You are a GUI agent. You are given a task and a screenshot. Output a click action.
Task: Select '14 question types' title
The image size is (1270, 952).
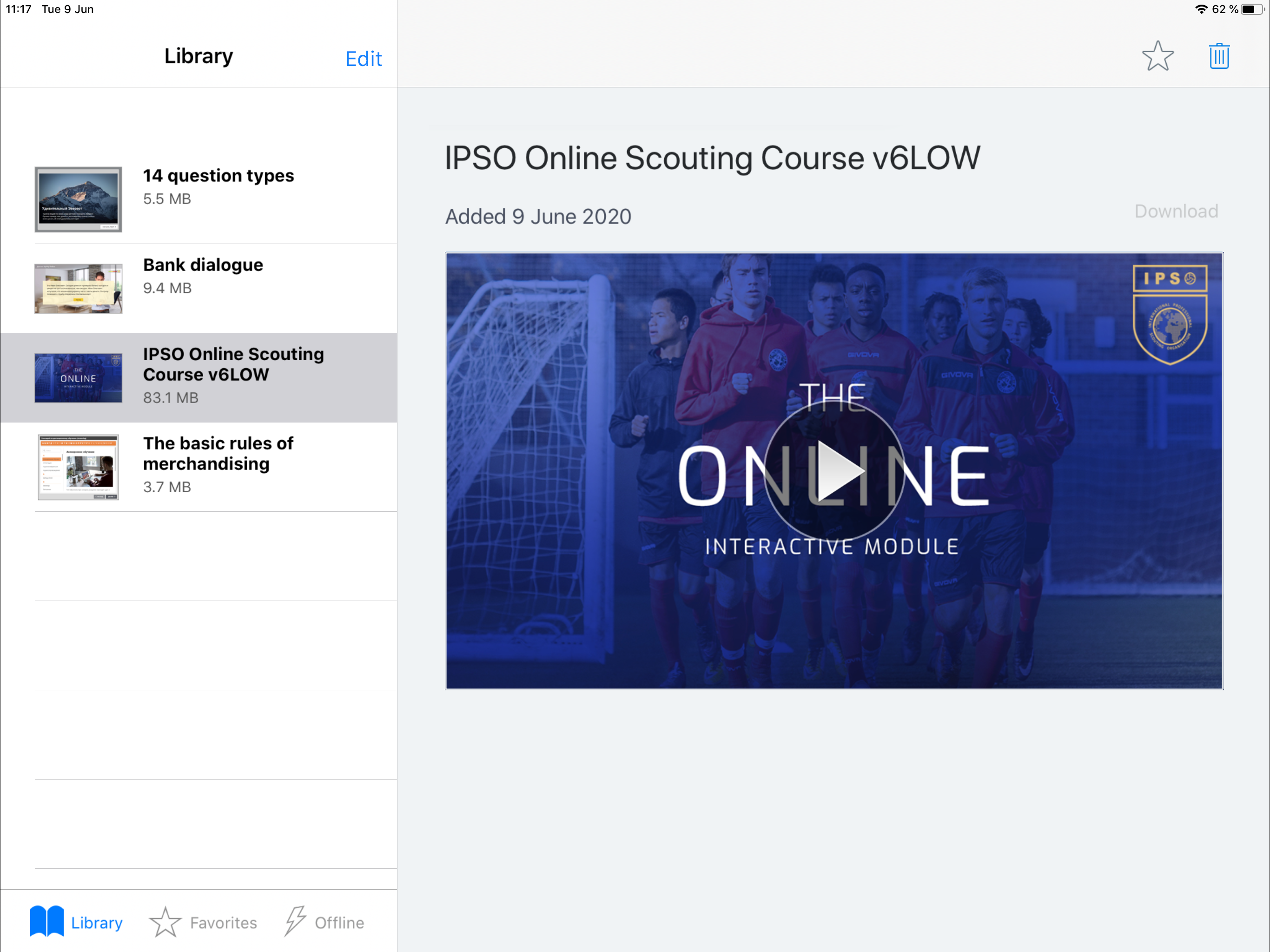point(218,175)
